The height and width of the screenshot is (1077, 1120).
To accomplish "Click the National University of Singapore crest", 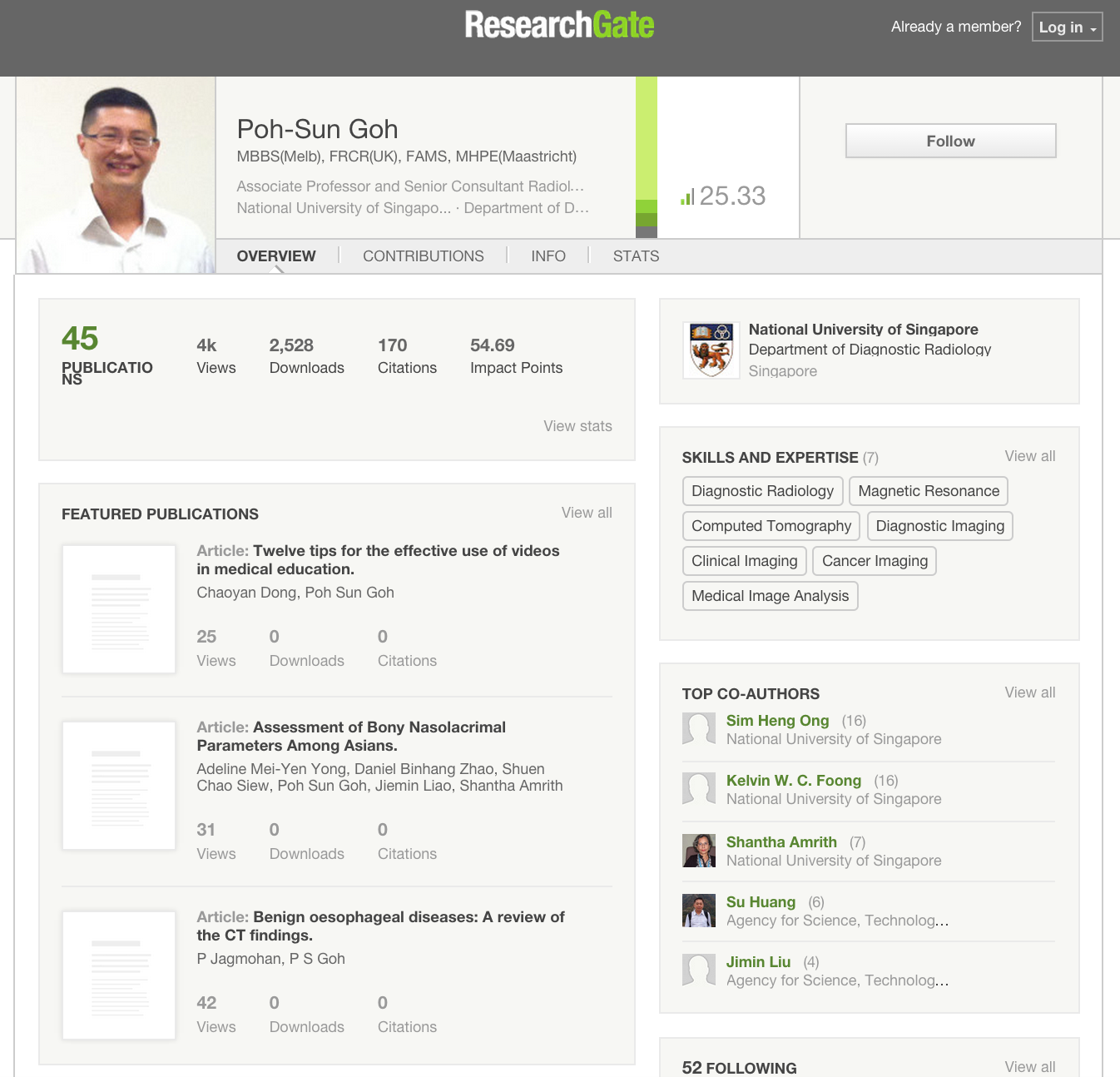I will (x=711, y=350).
